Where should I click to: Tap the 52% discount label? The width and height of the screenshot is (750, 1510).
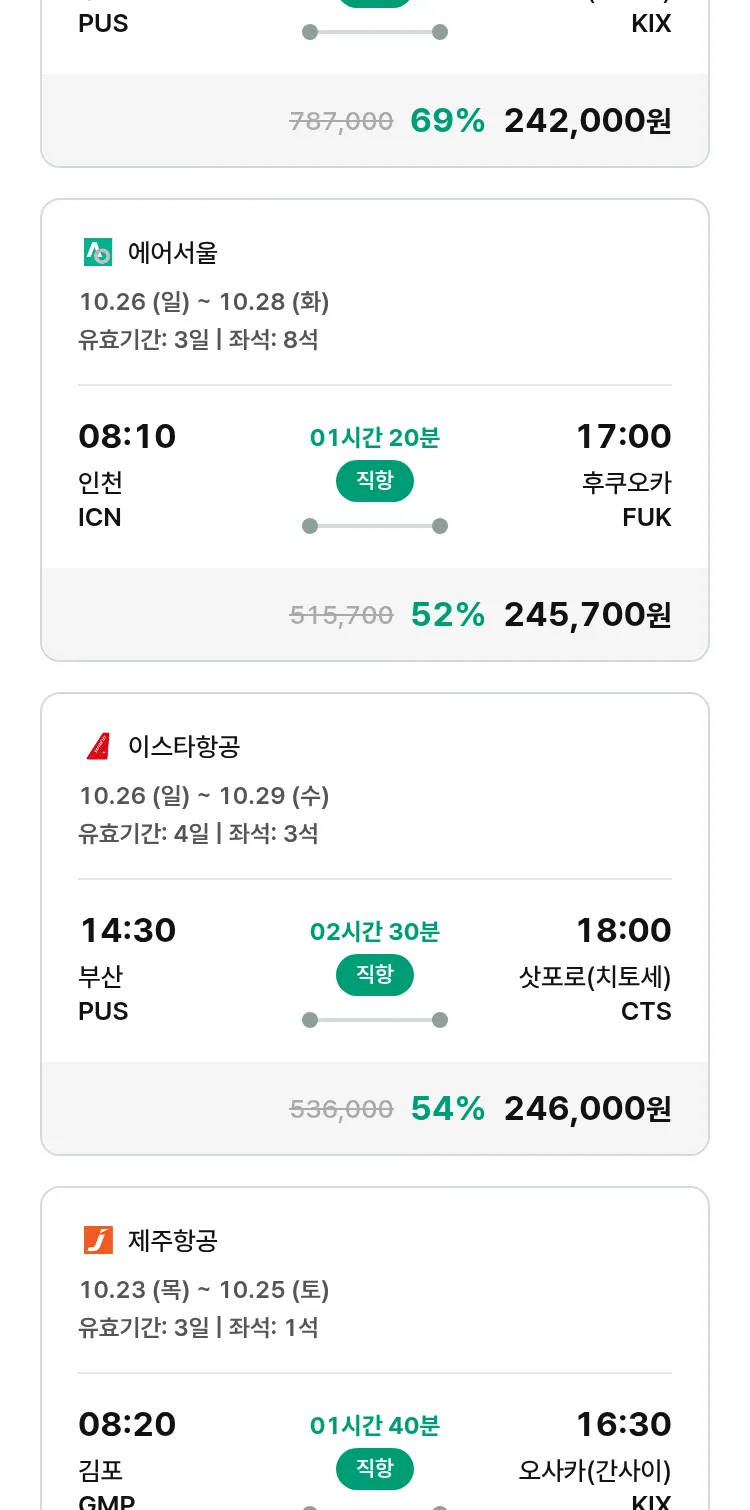[x=448, y=615]
